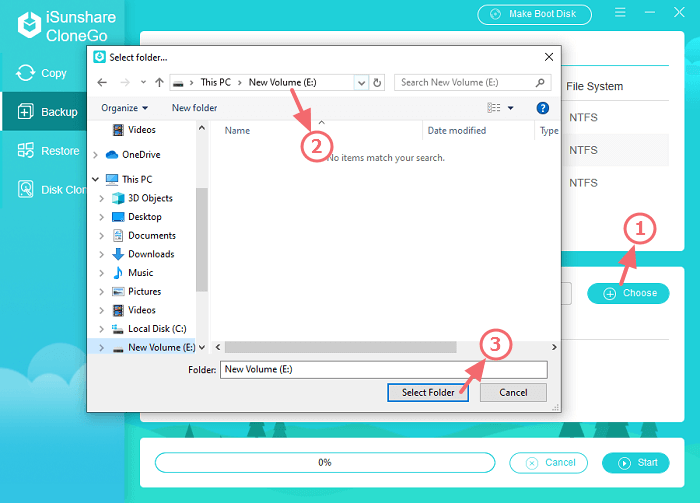Image resolution: width=700 pixels, height=503 pixels.
Task: Open the Organize menu
Action: click(x=124, y=108)
